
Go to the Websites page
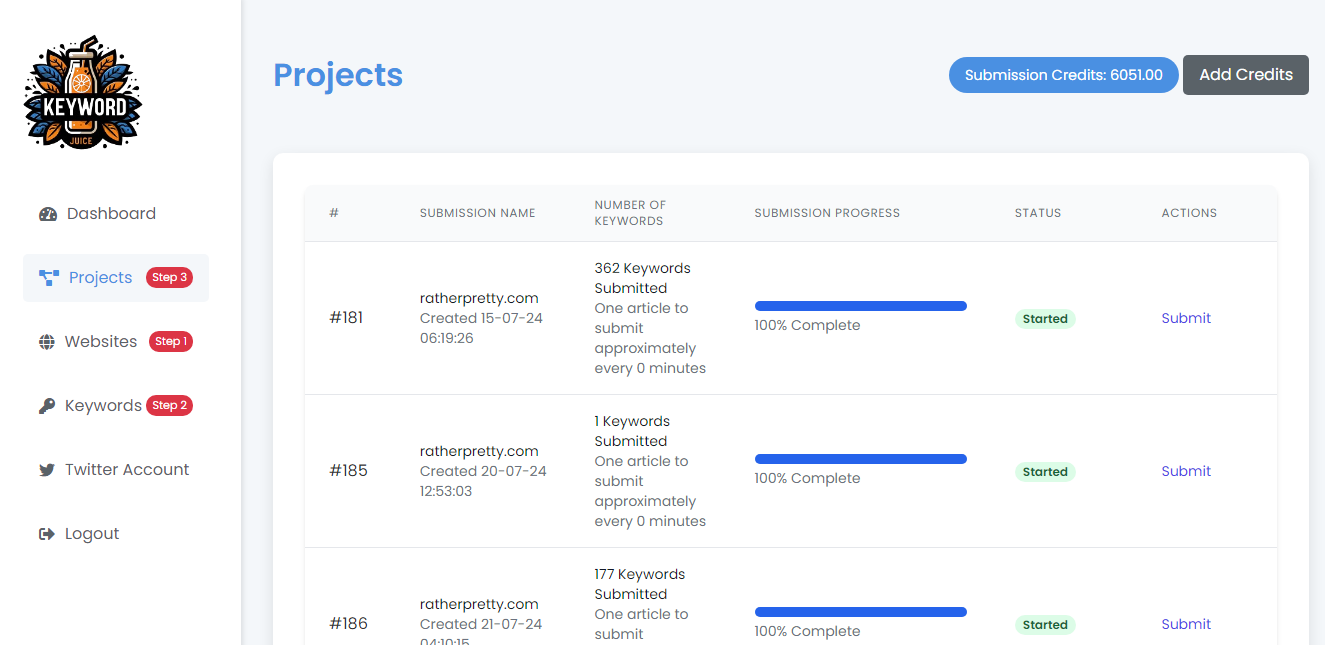click(x=101, y=342)
